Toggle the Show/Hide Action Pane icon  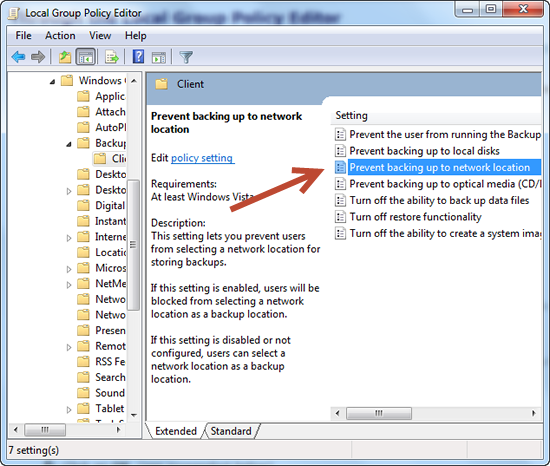[x=159, y=57]
